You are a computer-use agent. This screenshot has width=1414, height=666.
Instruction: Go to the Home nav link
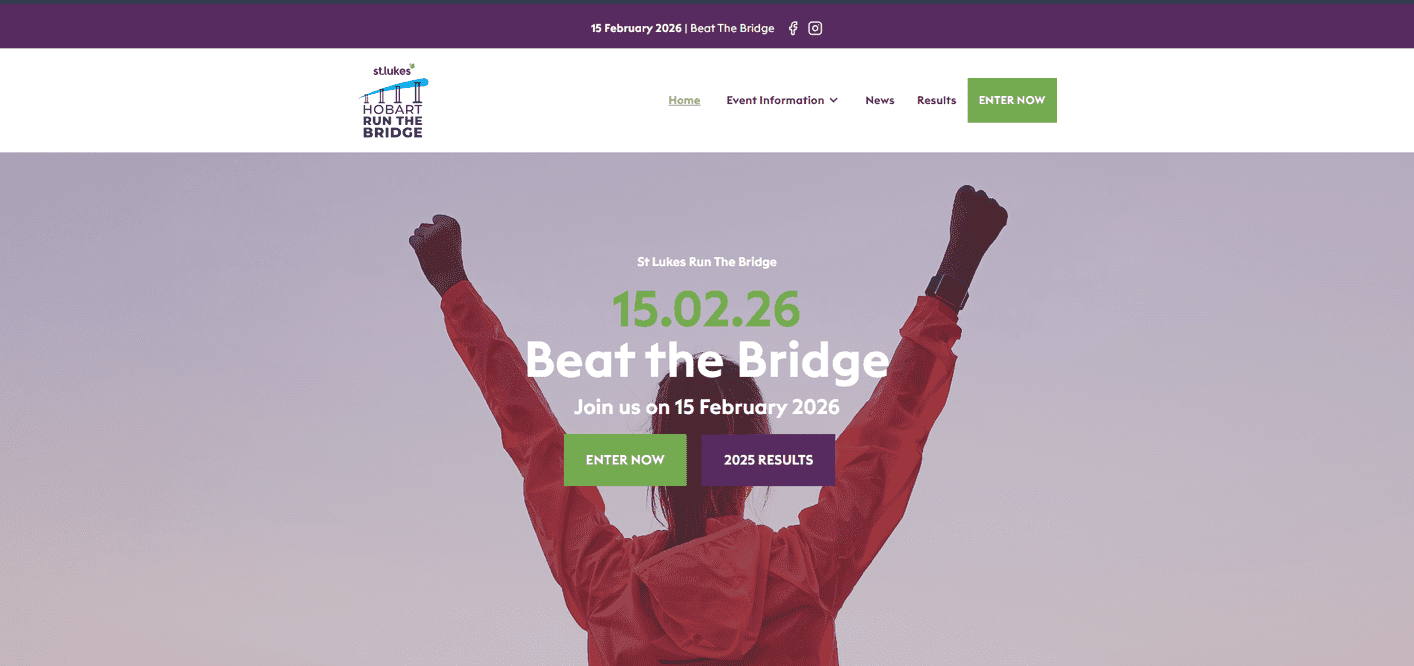pos(684,100)
